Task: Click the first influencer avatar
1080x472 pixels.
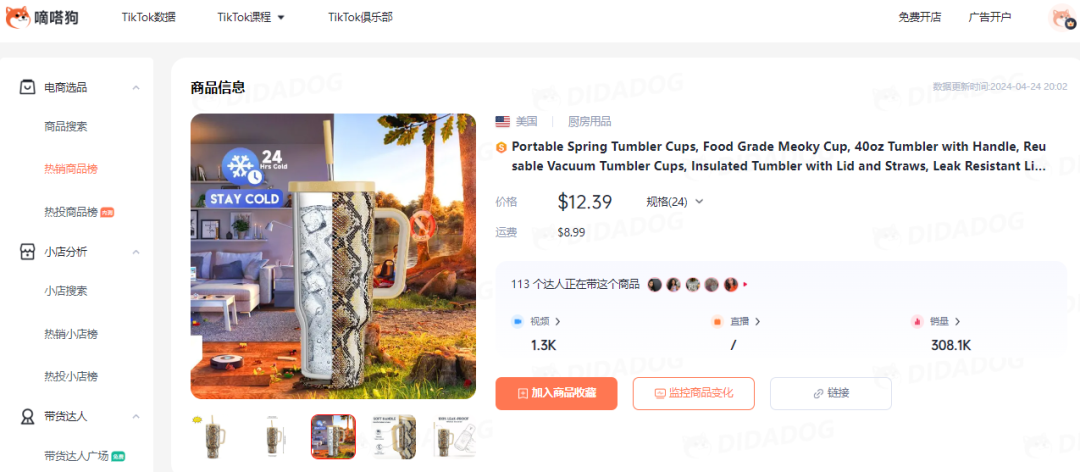Action: click(655, 285)
